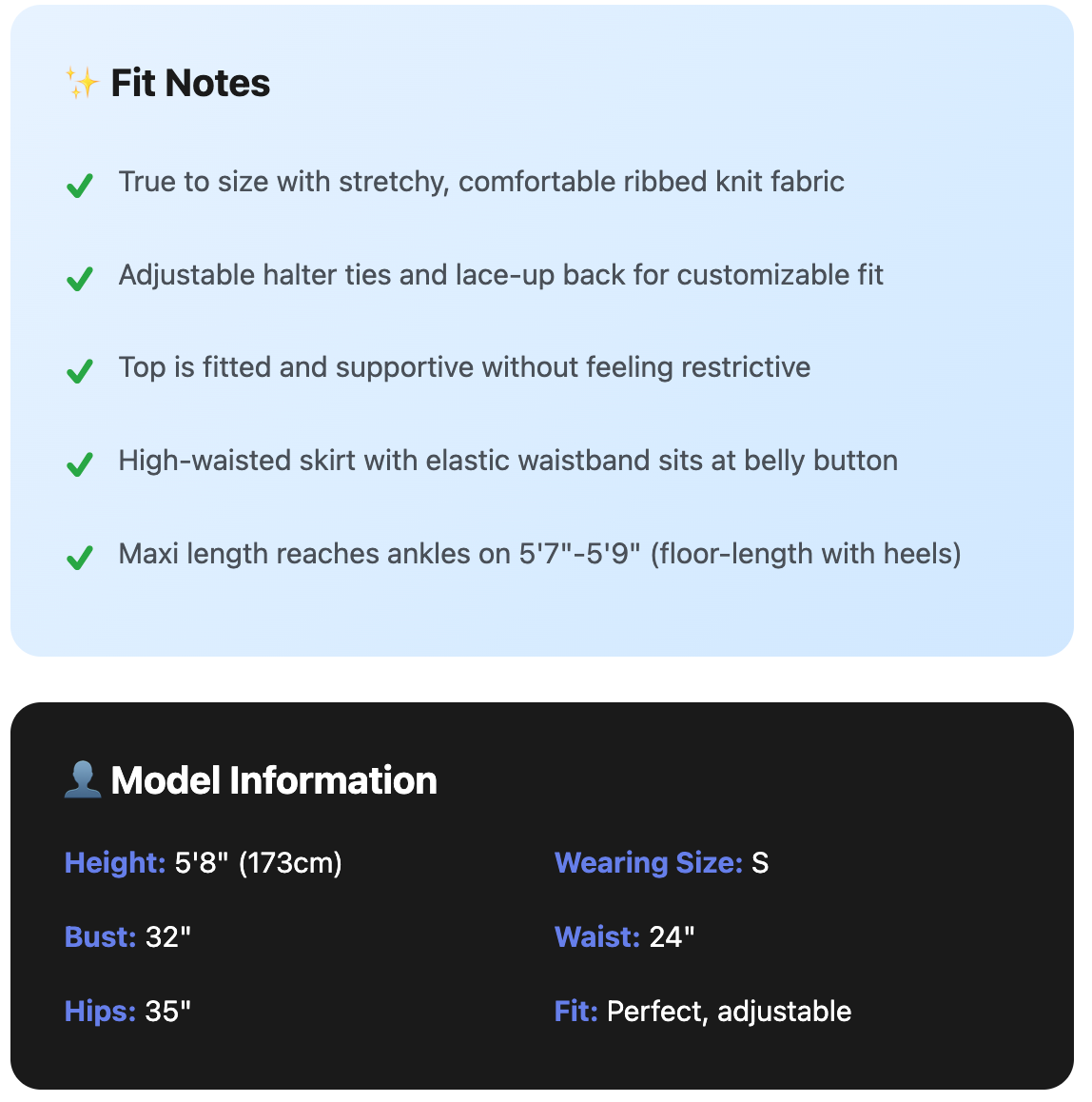Click the checkmark beside Maxi length note

pyautogui.click(x=80, y=557)
